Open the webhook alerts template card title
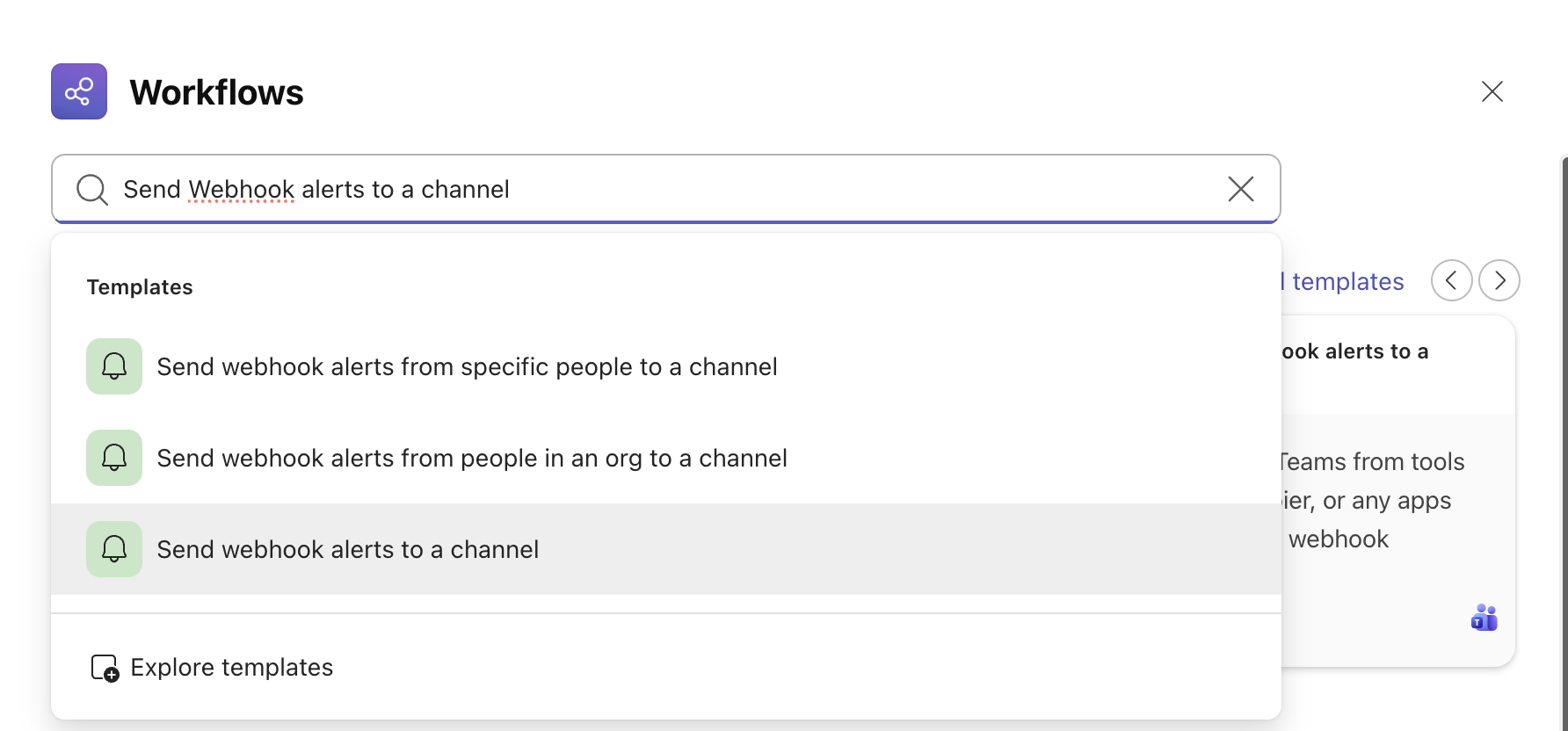The width and height of the screenshot is (1568, 731). coord(1354,351)
